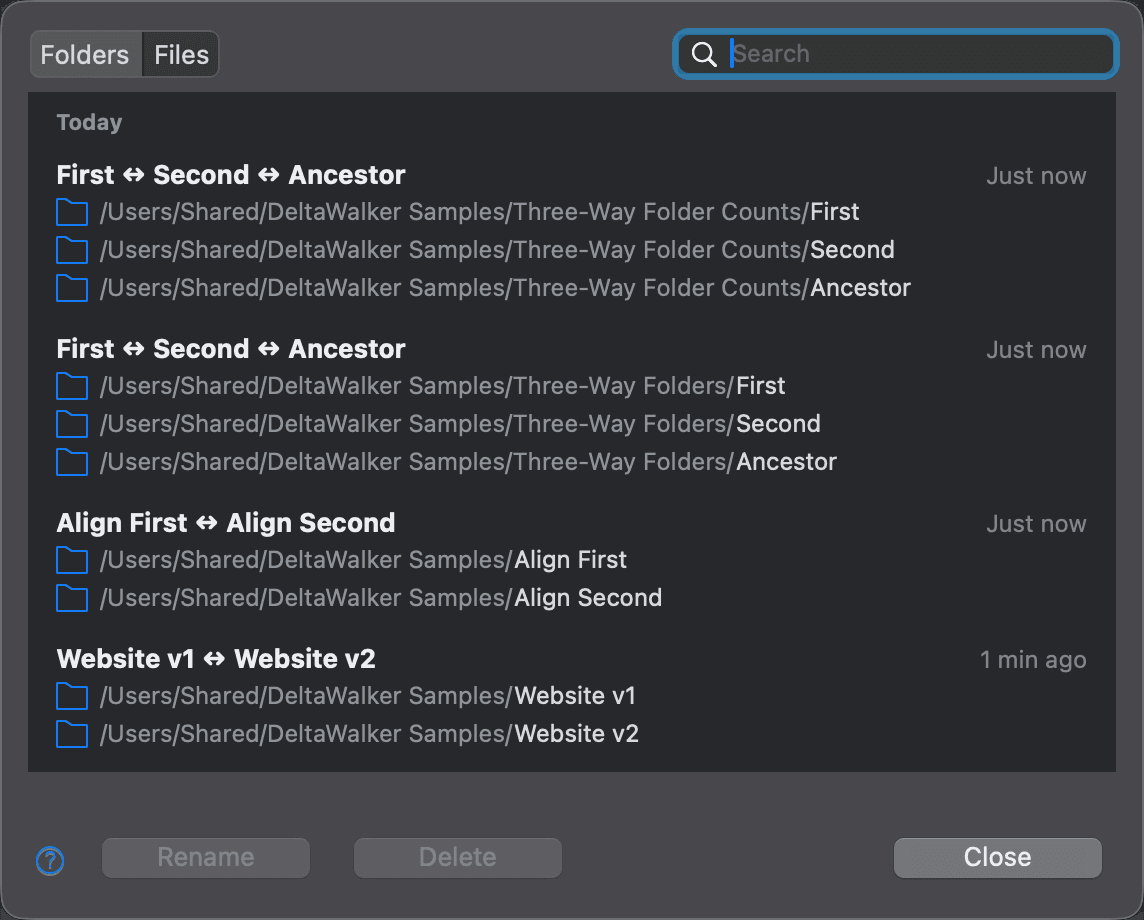Click folder icon for Three-Way Folder Counts/Ancestor
1144x920 pixels.
72,288
